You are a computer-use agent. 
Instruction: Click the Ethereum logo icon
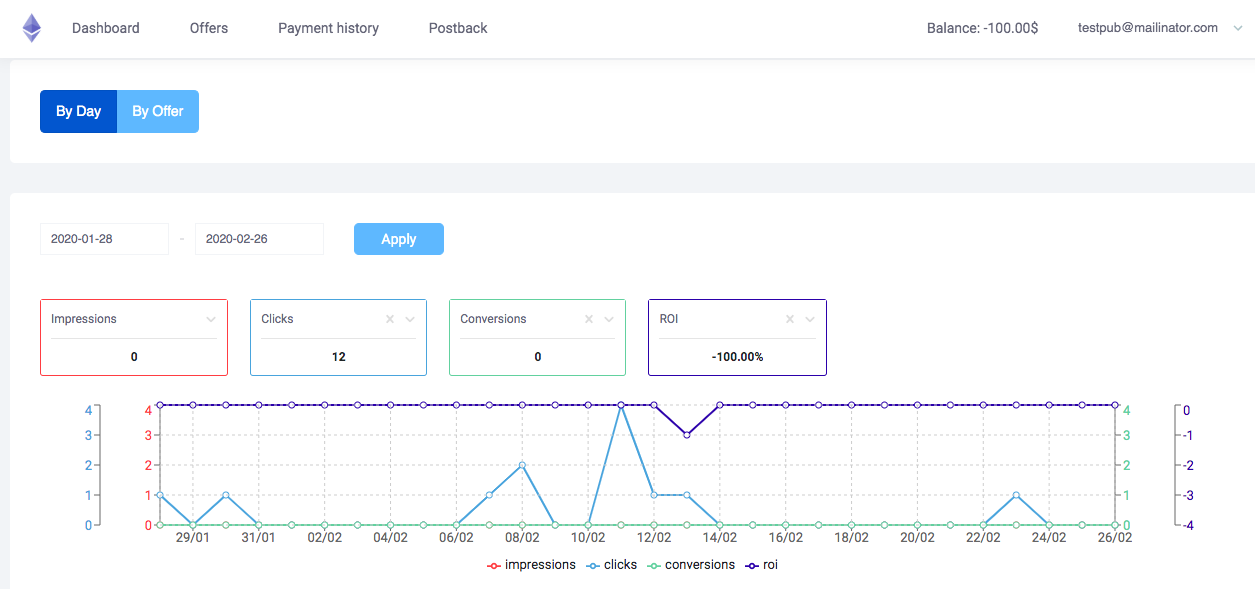[x=32, y=28]
